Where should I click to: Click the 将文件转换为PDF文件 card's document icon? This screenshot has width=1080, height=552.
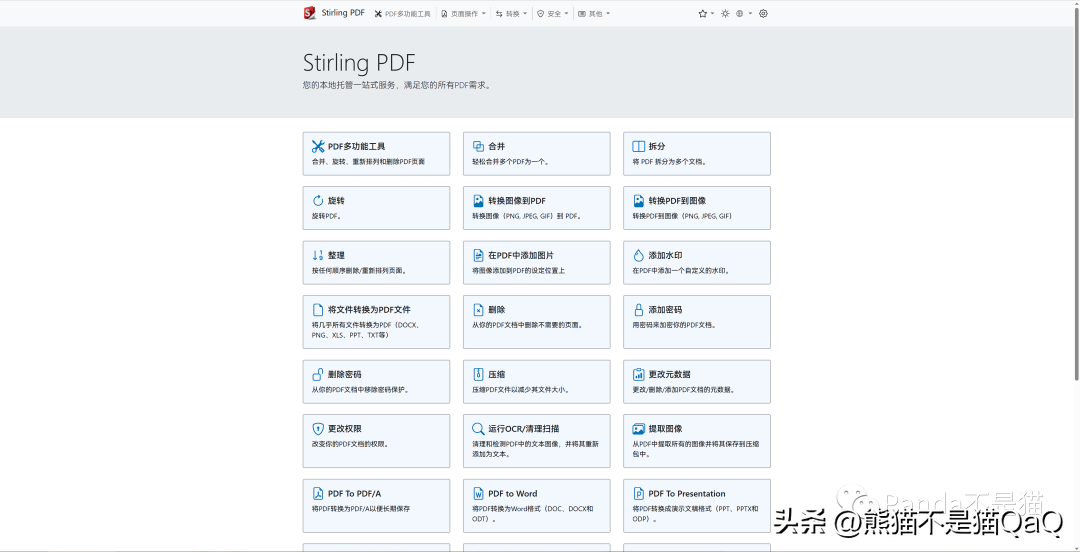pos(318,309)
